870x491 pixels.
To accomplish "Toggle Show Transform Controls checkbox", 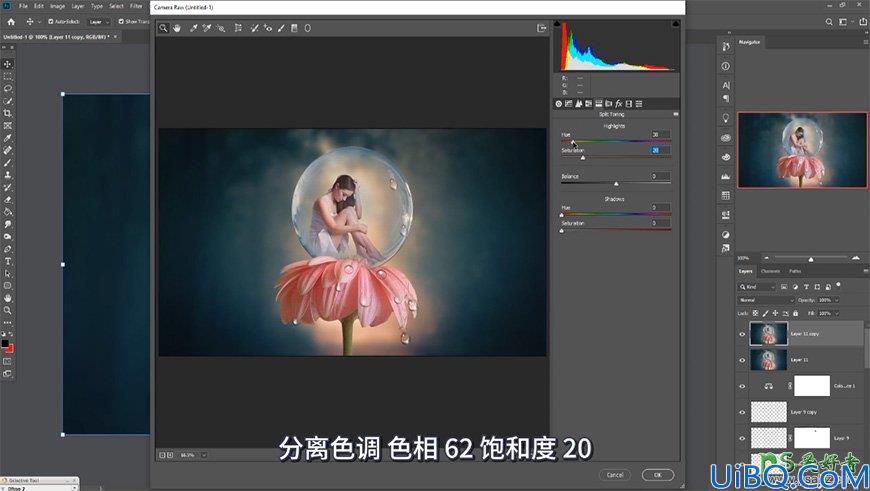I will tap(121, 22).
